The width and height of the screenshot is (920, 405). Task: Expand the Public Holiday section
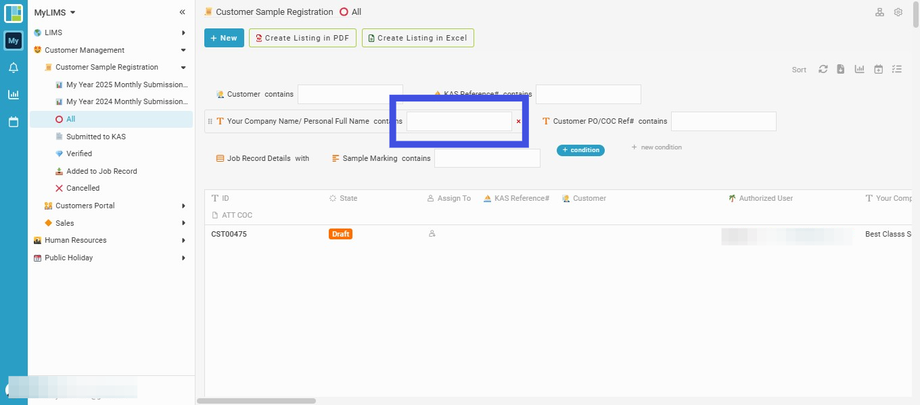pyautogui.click(x=184, y=258)
